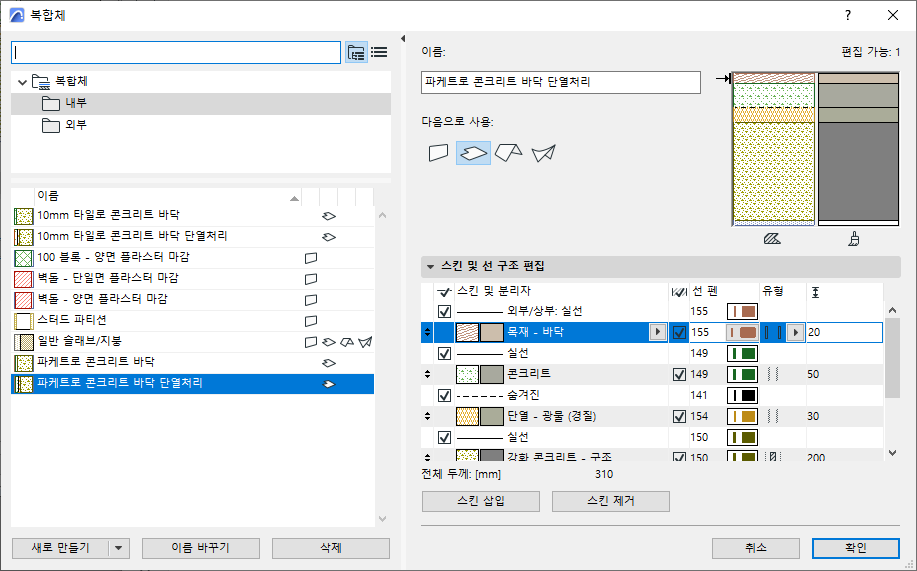This screenshot has height=571, width=917.
Task: Click the 스킨 제거 button
Action: [611, 501]
